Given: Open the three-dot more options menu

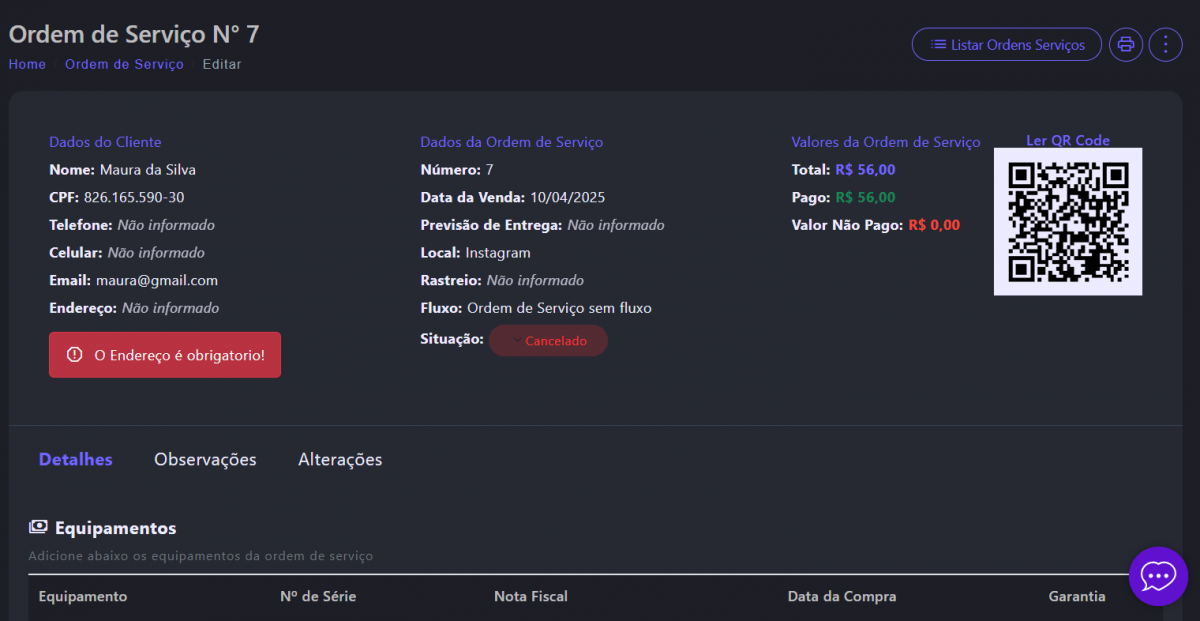Looking at the screenshot, I should (1165, 44).
